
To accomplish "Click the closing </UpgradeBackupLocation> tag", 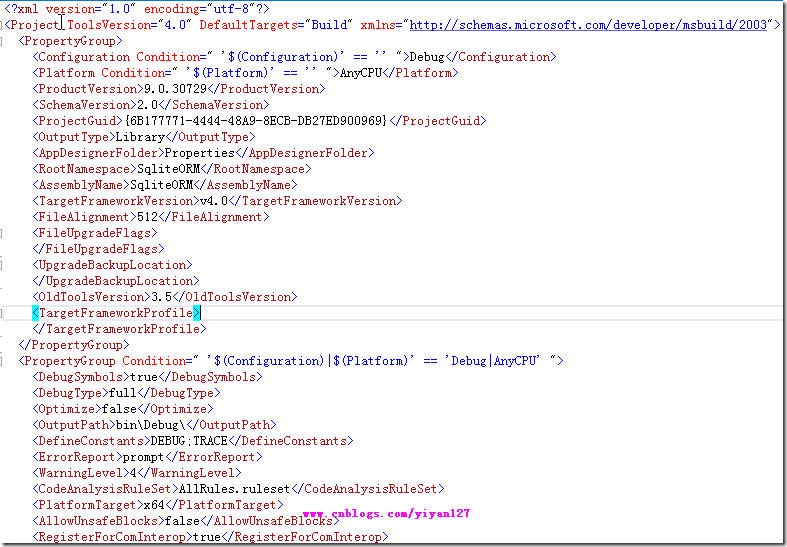I will click(116, 281).
